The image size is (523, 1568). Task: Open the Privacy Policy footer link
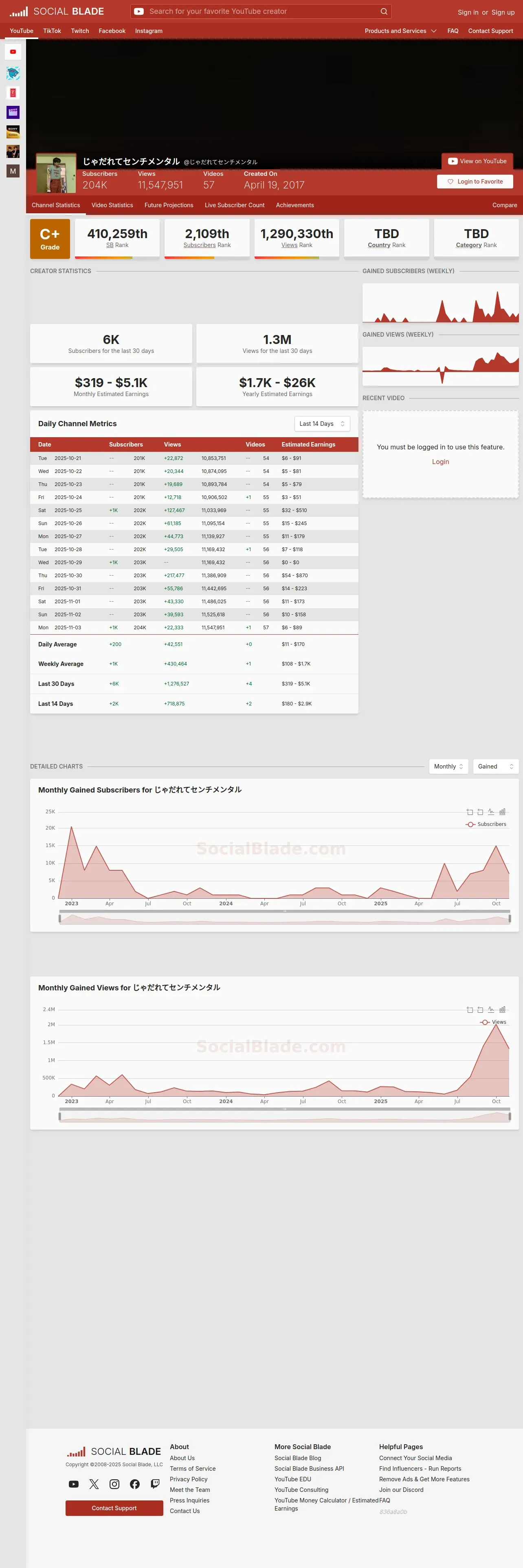(189, 1479)
